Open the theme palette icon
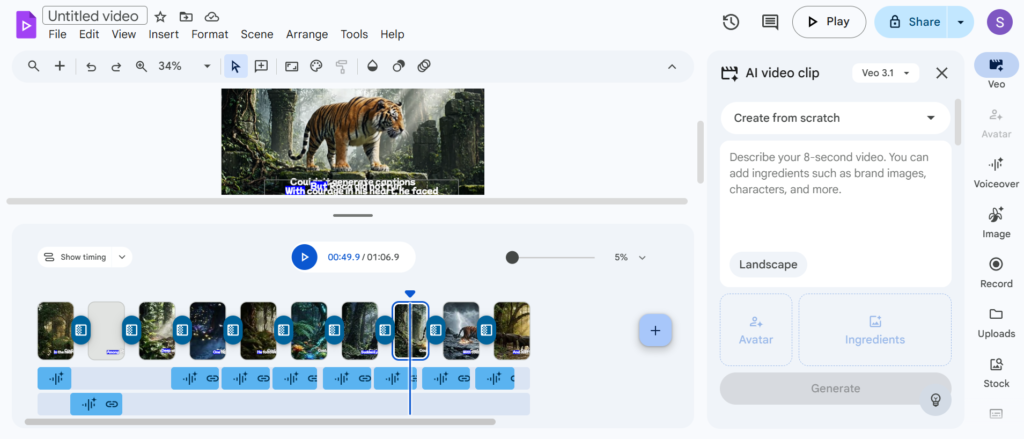The width and height of the screenshot is (1024, 439). tap(316, 66)
